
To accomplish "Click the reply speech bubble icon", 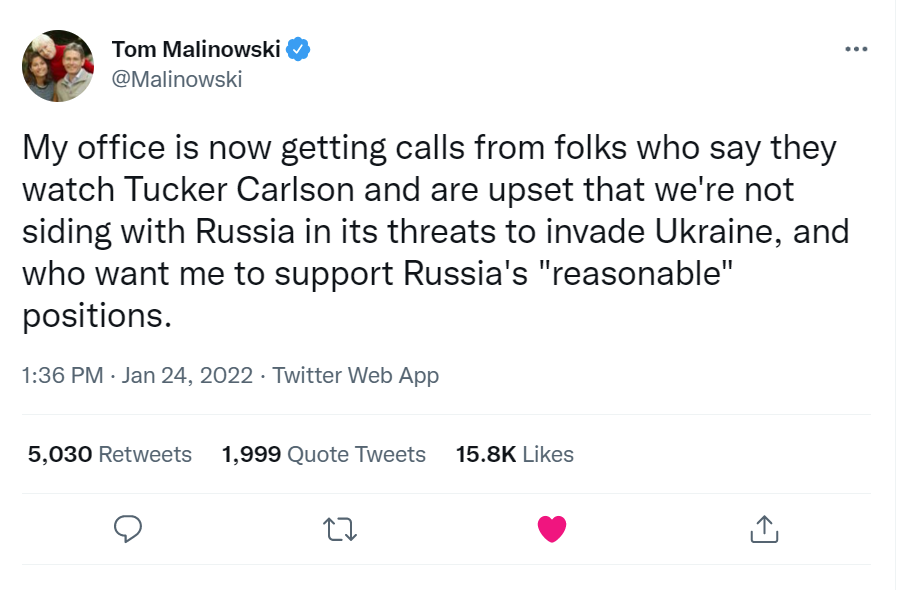I will pyautogui.click(x=128, y=529).
